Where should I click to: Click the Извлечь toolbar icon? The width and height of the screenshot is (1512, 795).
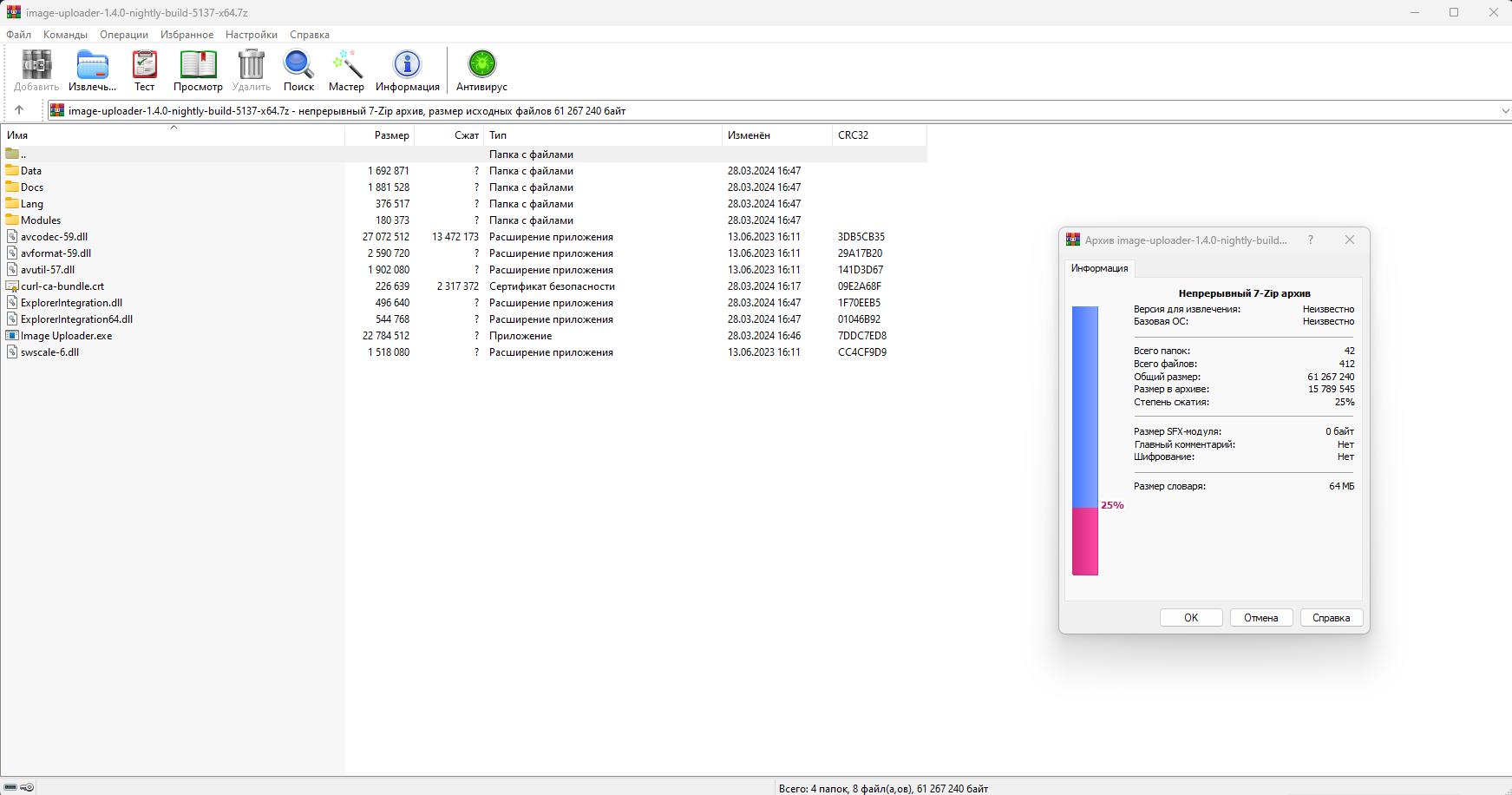pyautogui.click(x=92, y=65)
